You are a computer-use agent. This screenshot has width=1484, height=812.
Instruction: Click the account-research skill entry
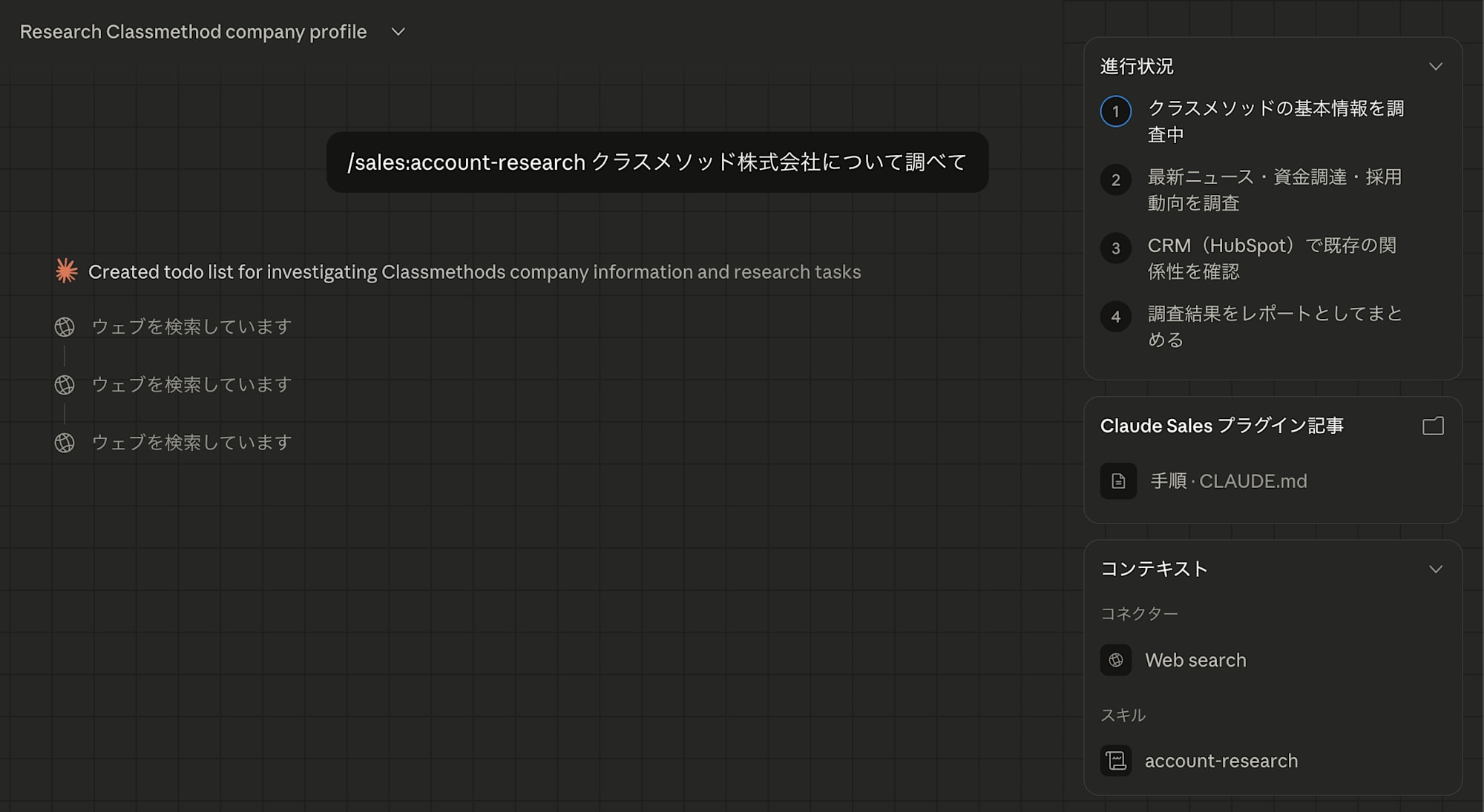click(x=1221, y=762)
